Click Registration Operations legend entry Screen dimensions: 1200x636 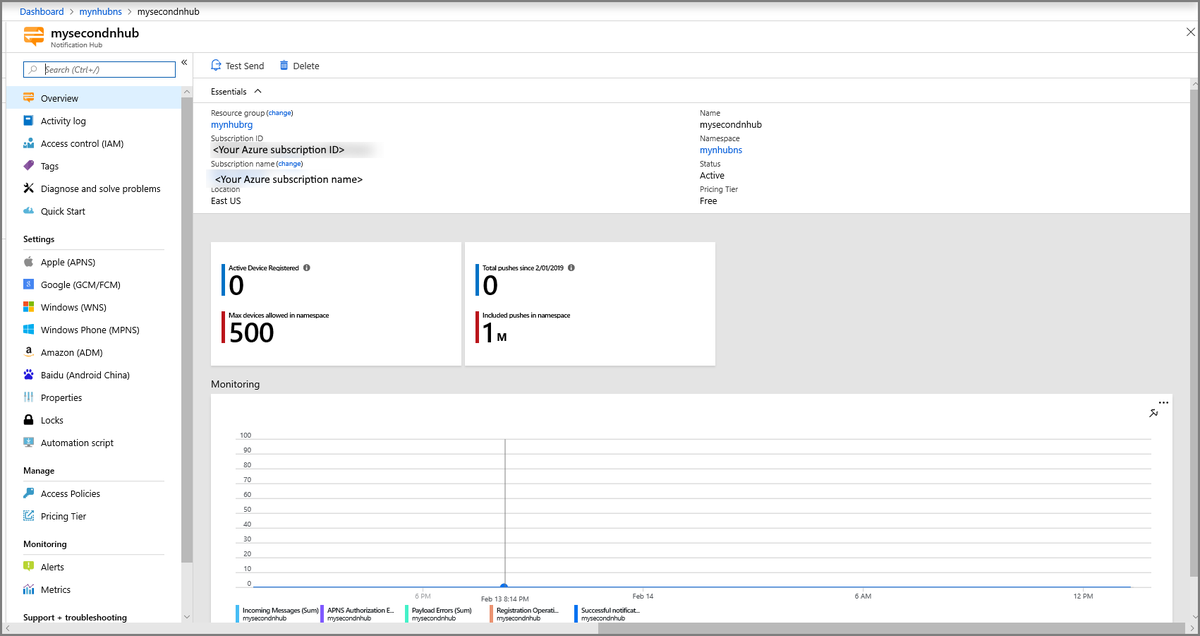pyautogui.click(x=524, y=614)
